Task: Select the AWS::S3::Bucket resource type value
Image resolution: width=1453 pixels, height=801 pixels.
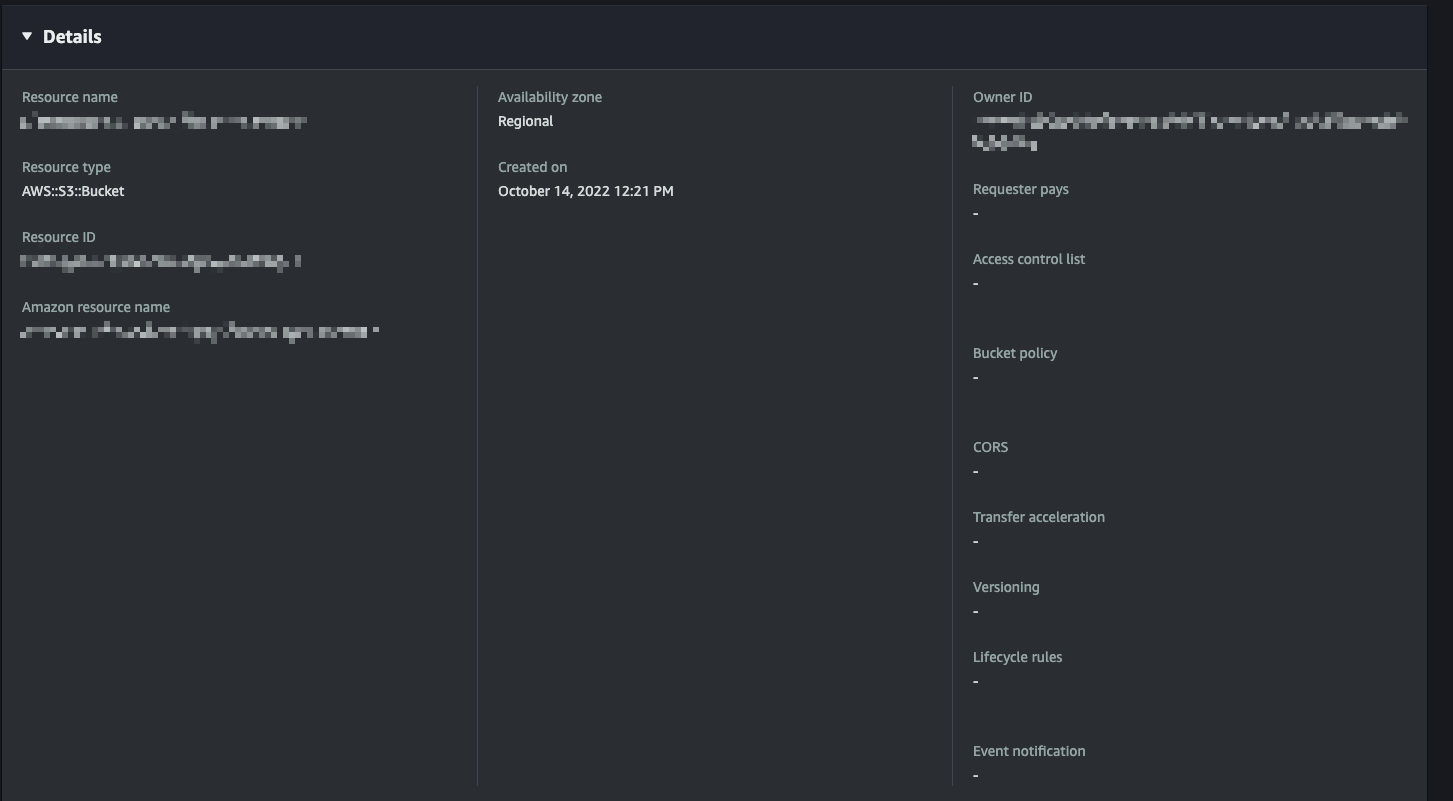Action: (73, 191)
